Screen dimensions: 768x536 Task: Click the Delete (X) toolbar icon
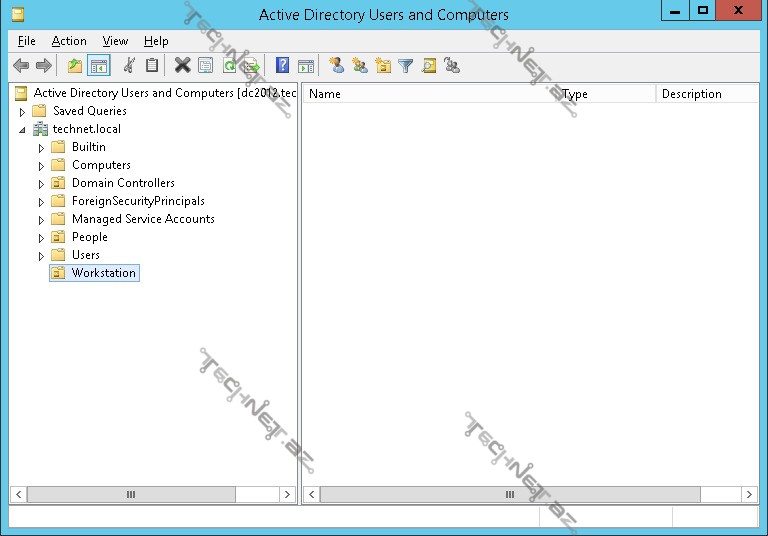point(182,66)
